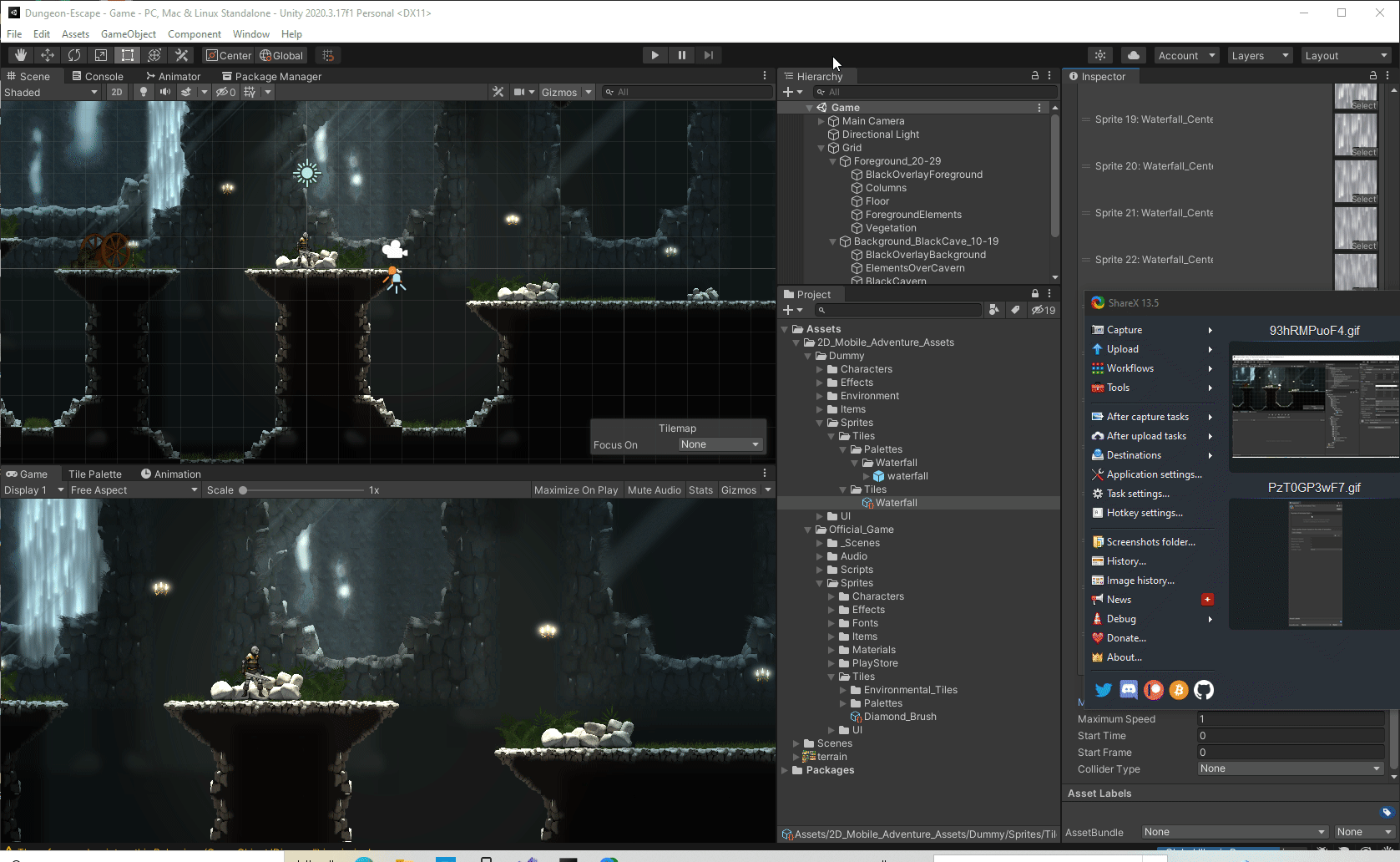Toggle Maximize On Play
This screenshot has width=1400, height=862.
(x=576, y=490)
